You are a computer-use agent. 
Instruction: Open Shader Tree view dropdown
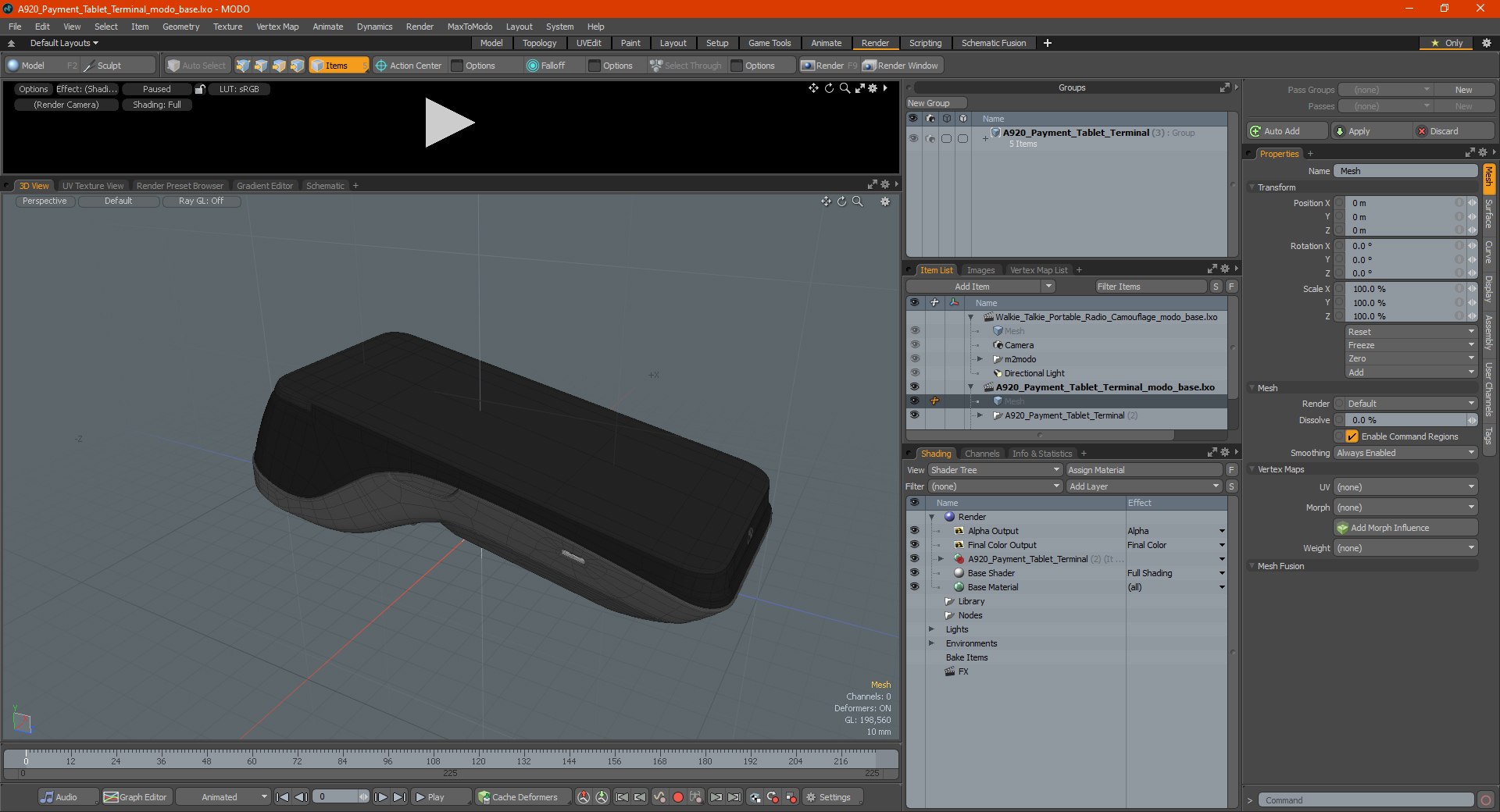(995, 470)
